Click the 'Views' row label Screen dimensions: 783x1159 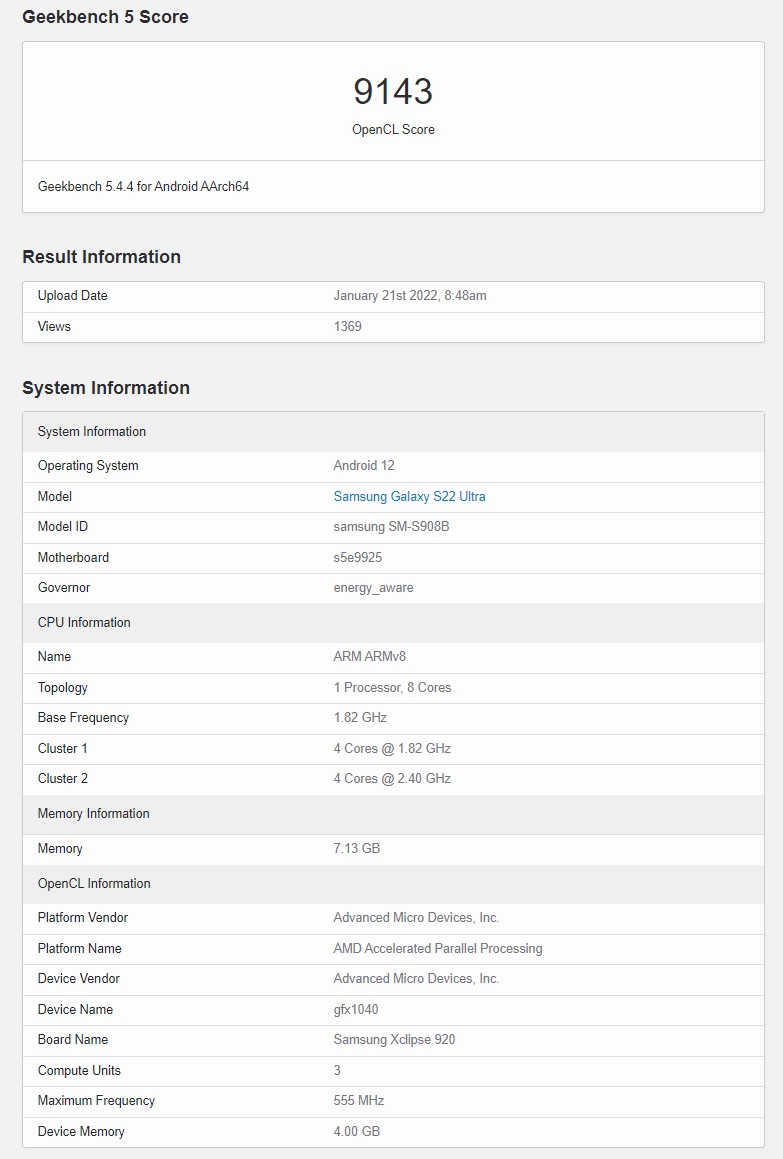click(54, 326)
